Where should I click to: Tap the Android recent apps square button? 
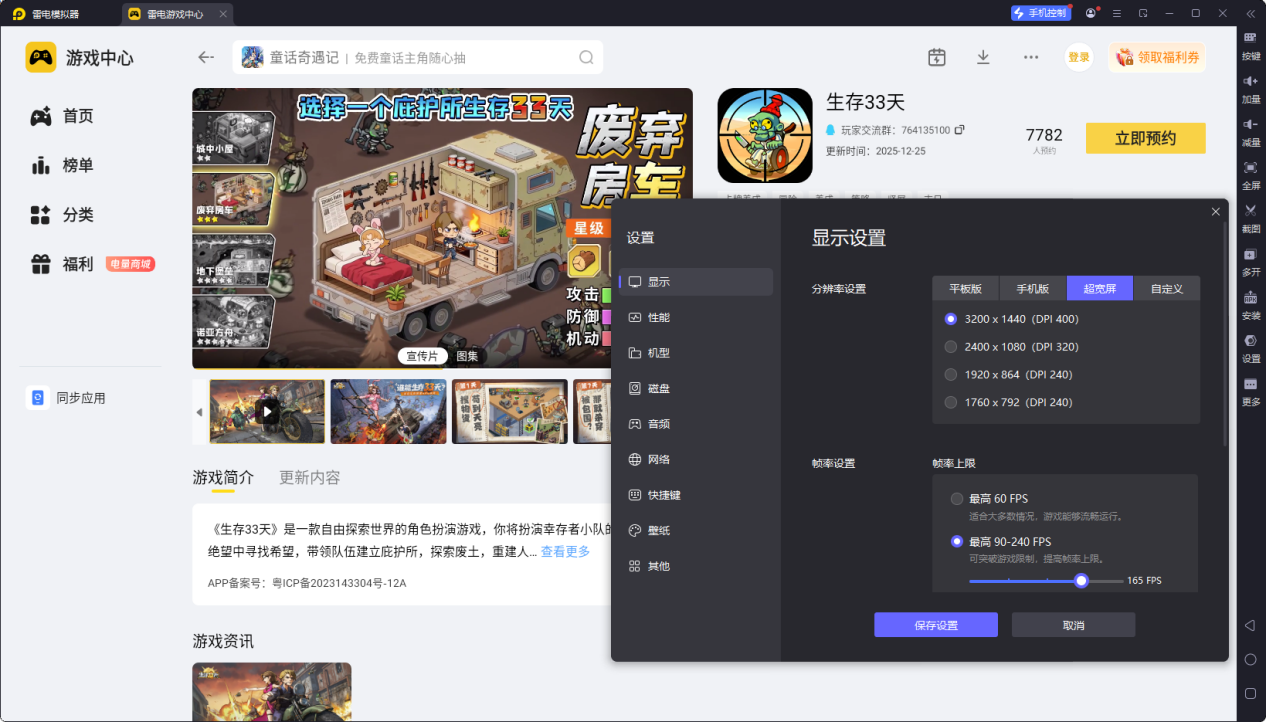click(x=1250, y=693)
